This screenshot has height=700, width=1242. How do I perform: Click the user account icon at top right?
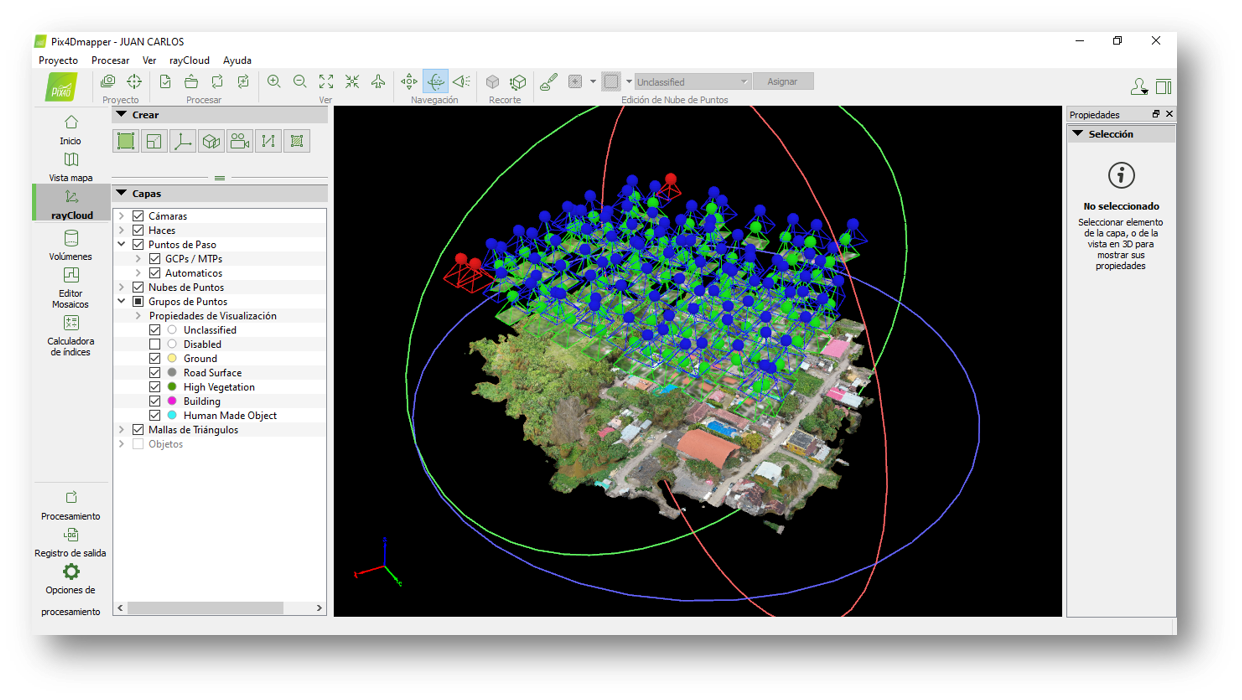pyautogui.click(x=1139, y=87)
